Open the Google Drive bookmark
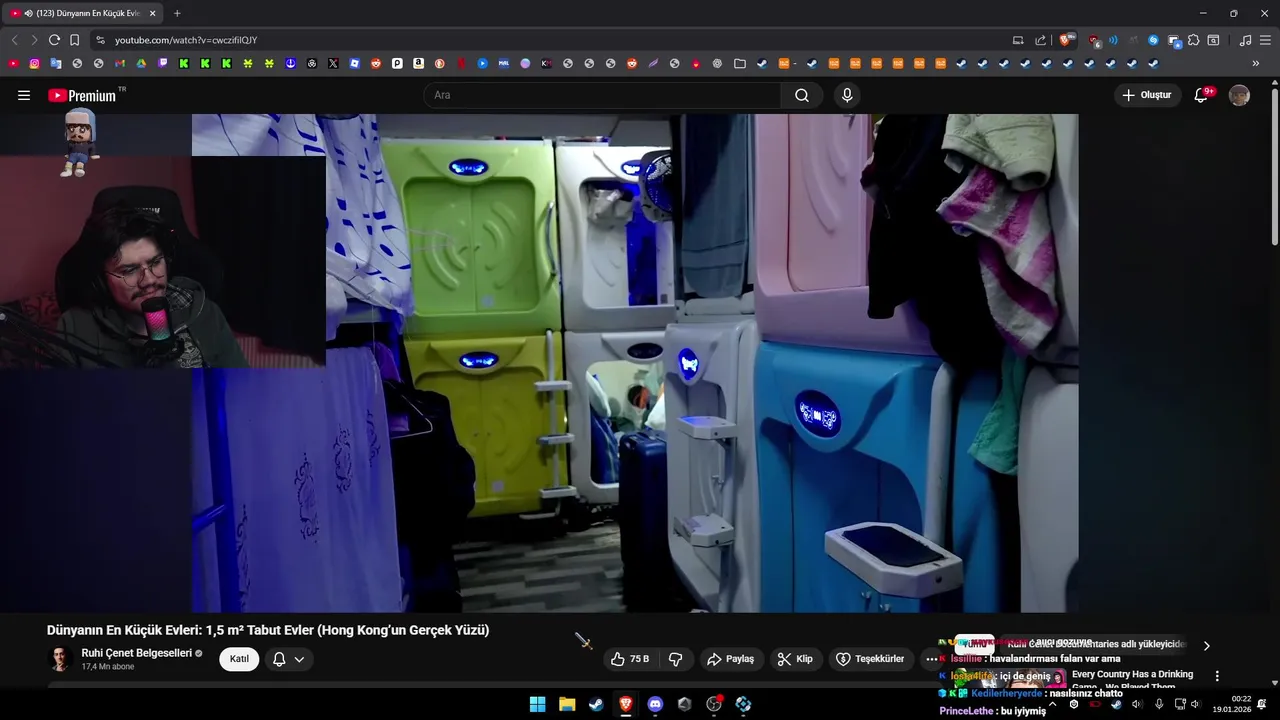Image resolution: width=1280 pixels, height=720 pixels. (141, 63)
